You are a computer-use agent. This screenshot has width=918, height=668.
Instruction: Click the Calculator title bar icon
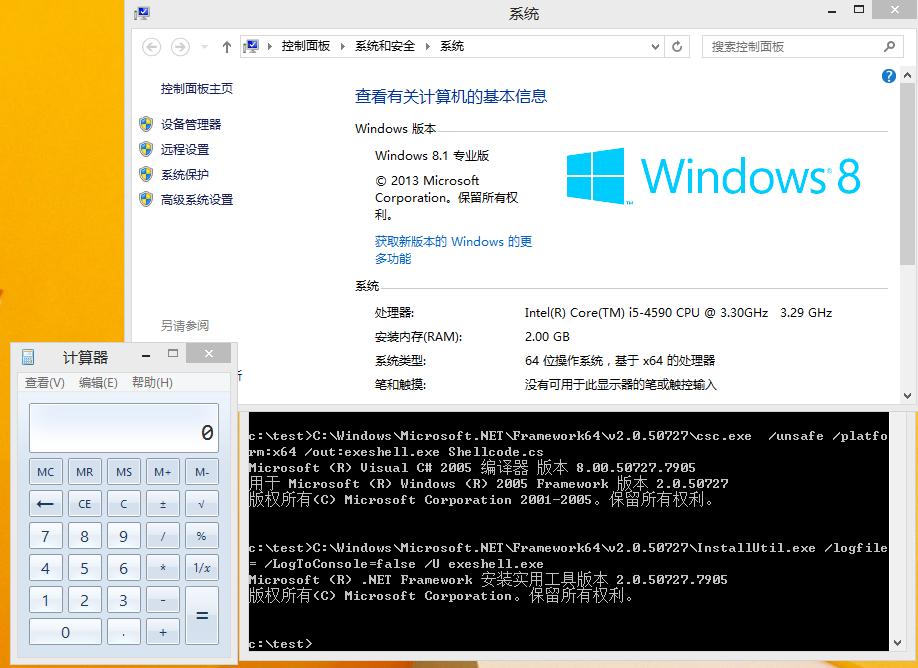pos(28,357)
